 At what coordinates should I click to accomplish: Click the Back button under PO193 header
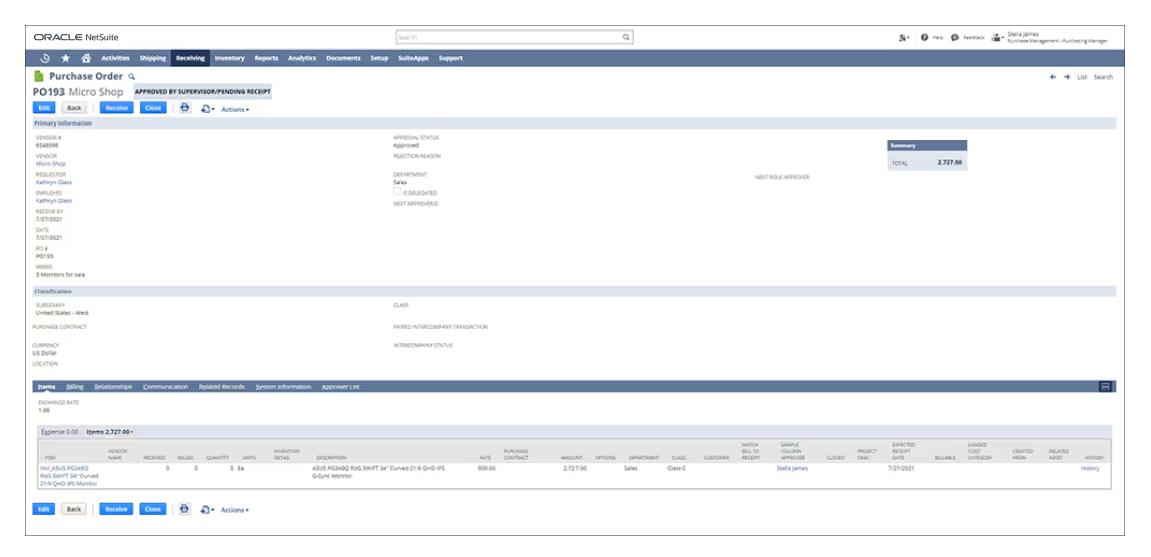tap(74, 108)
